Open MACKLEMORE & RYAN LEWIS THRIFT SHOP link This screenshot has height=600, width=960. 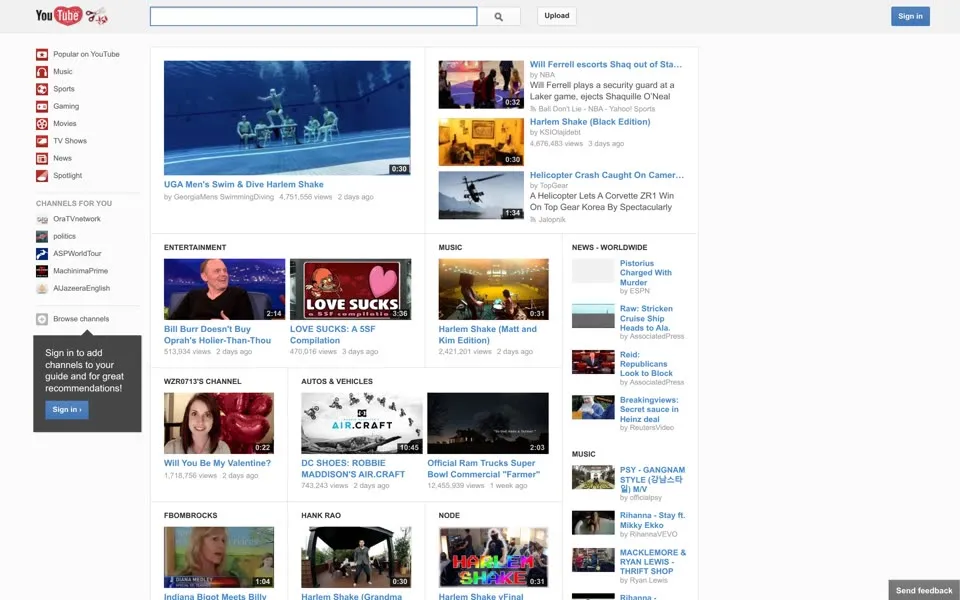(x=653, y=561)
